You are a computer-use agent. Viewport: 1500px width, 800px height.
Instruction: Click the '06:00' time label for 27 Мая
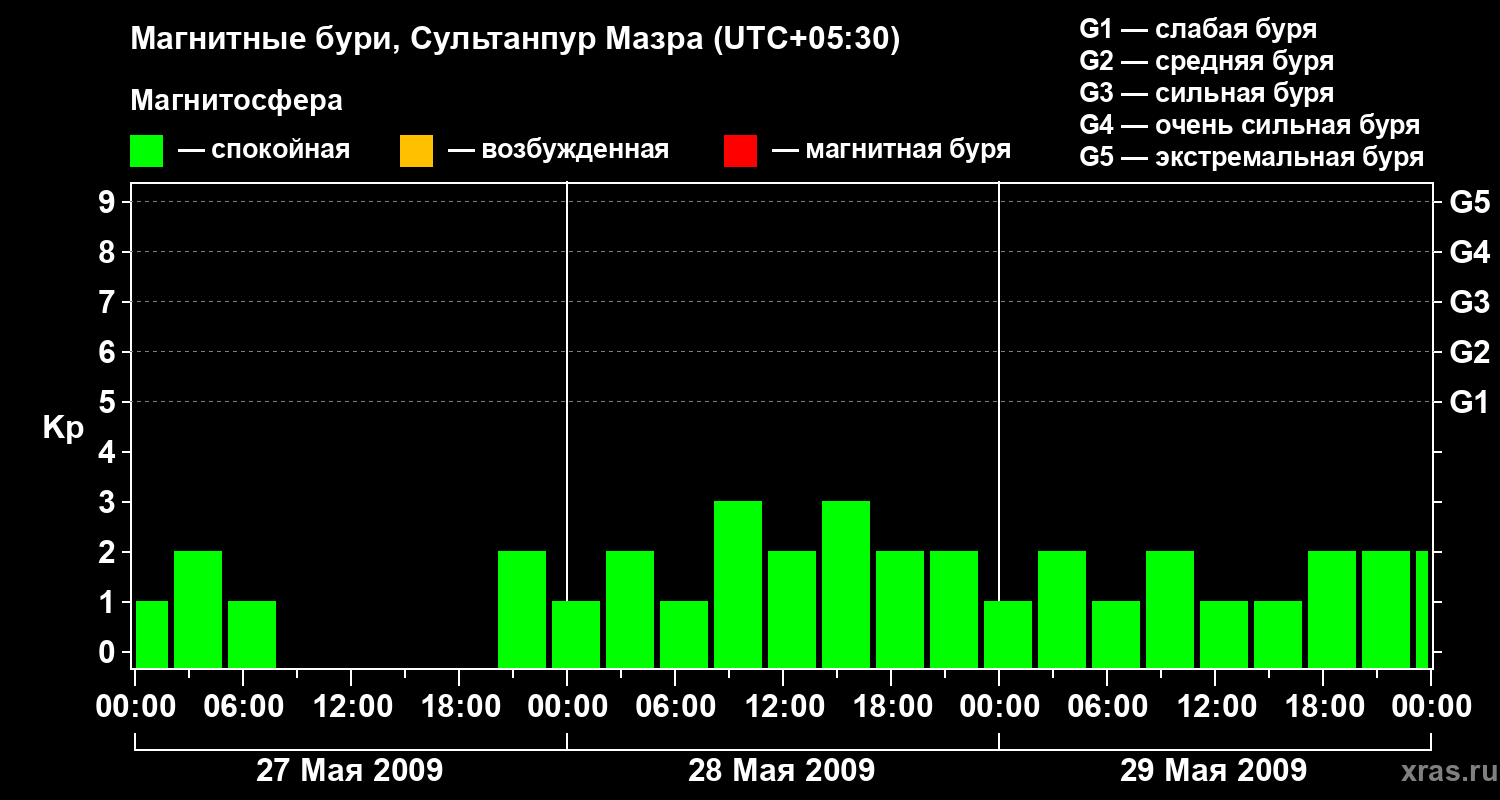pos(243,706)
